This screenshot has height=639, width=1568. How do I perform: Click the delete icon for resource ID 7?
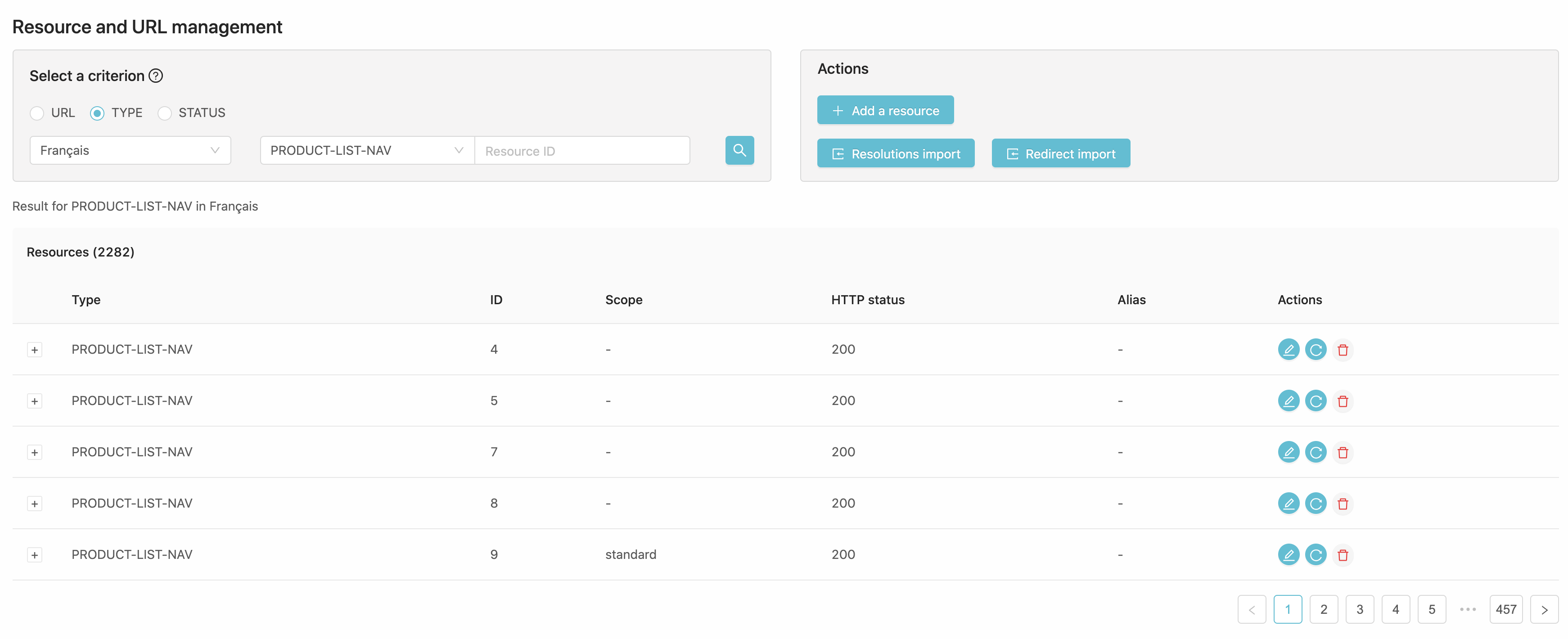(x=1343, y=452)
